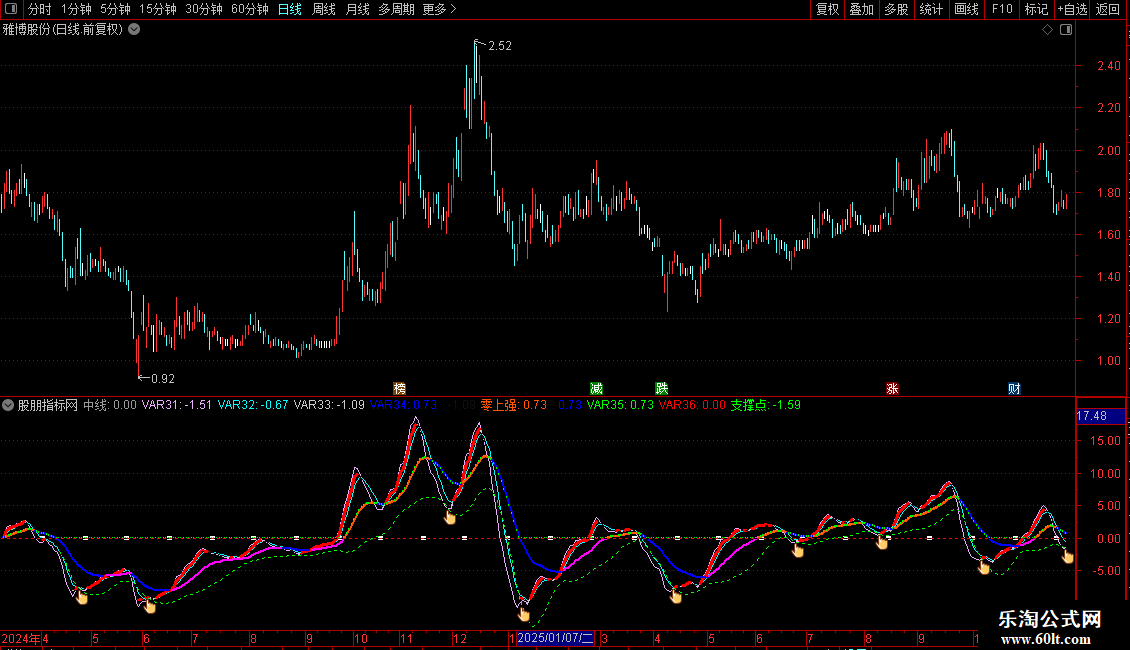Switch to 日线 daily chart
Screen dimensions: 1130x650
coord(290,9)
